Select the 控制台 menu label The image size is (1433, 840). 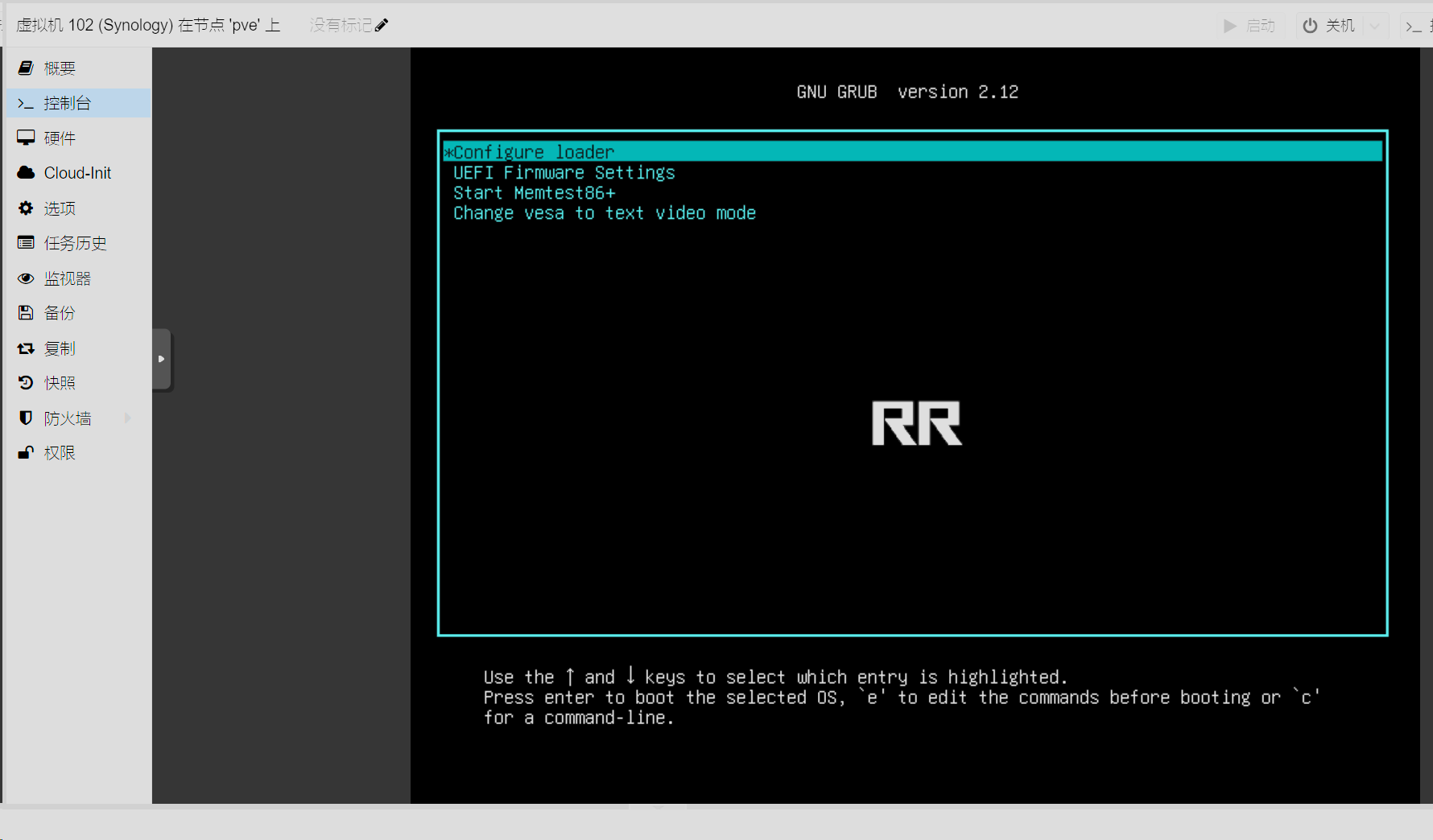pos(68,103)
